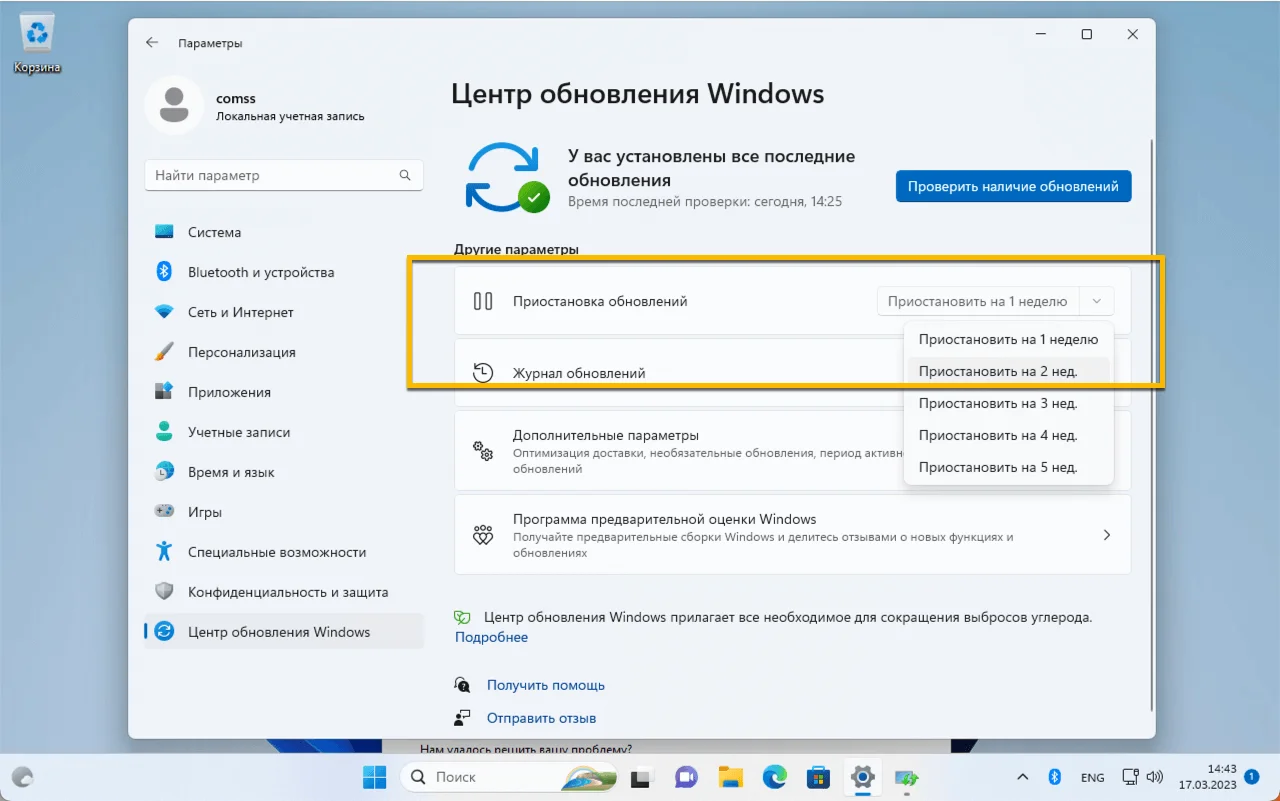Screen dimensions: 1280x801
Task: Open Специальные возможности section
Action: [284, 552]
